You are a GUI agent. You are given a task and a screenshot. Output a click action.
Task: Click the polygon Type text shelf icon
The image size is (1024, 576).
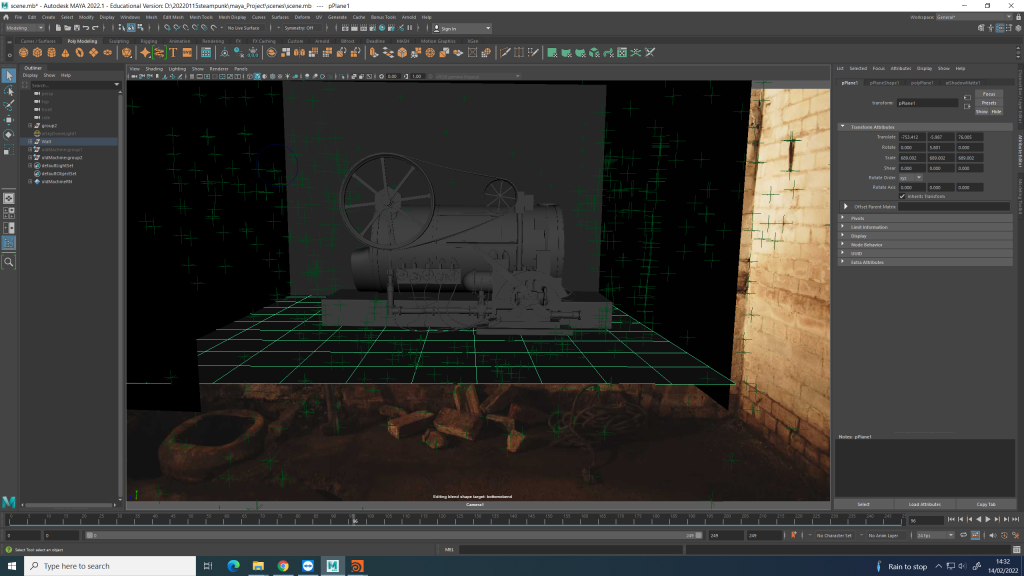(173, 52)
